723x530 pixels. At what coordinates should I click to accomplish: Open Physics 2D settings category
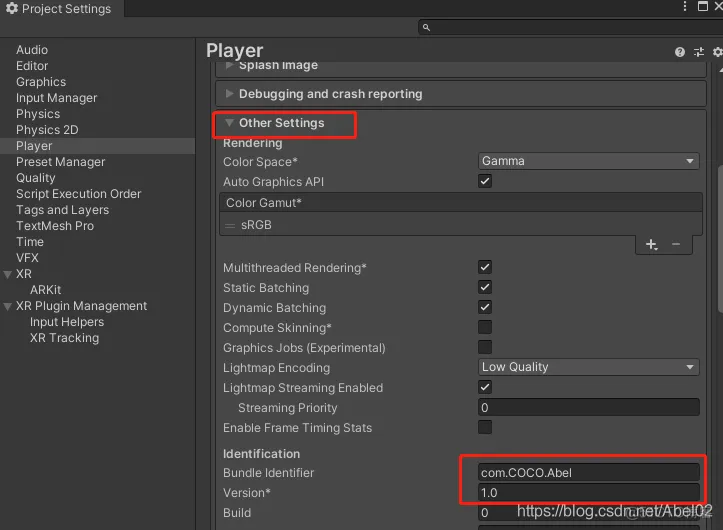coord(47,130)
